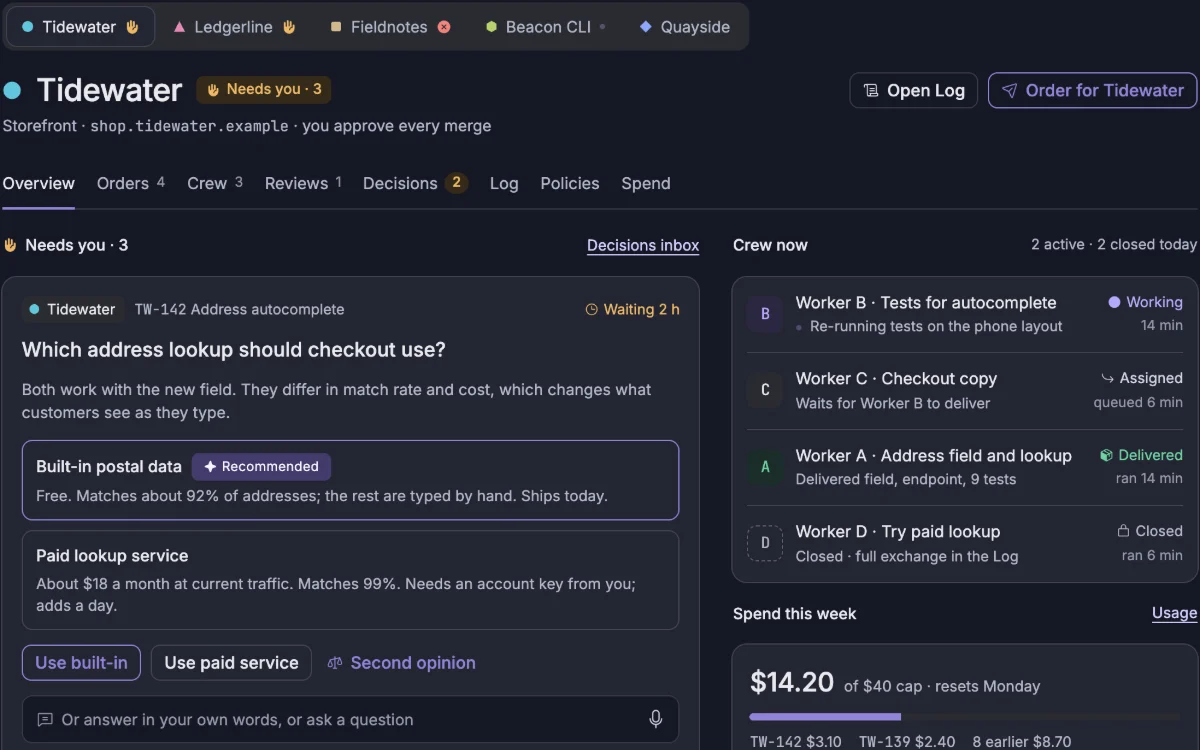Click the Needs you · 3 badge beside the title
1200x750 pixels.
point(264,89)
